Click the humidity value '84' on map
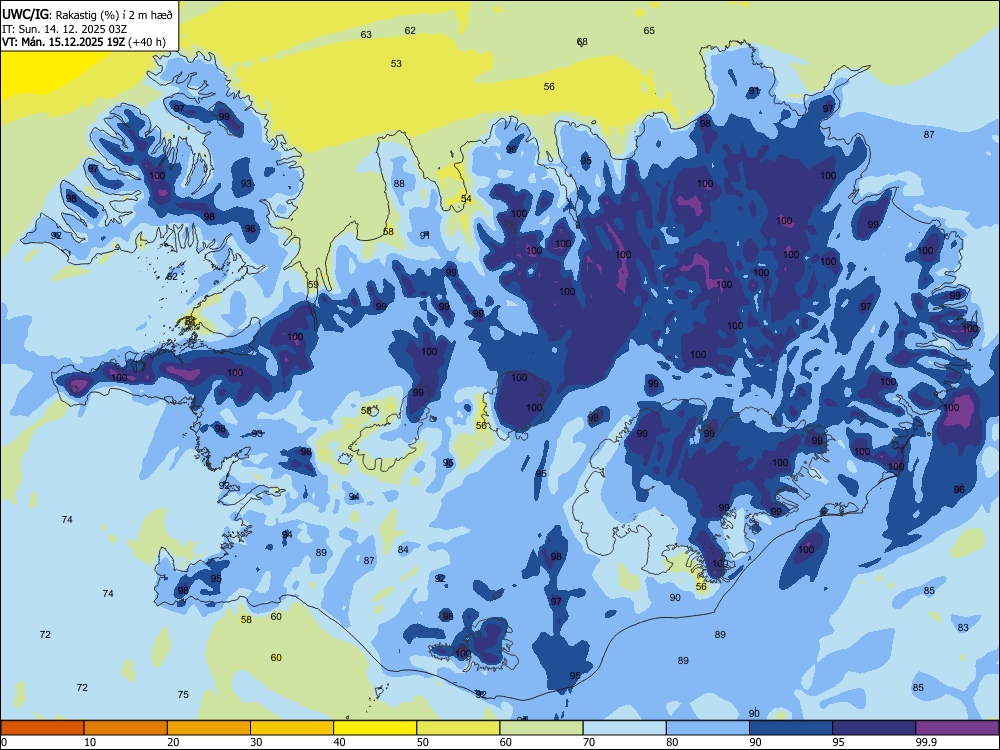 (x=403, y=550)
